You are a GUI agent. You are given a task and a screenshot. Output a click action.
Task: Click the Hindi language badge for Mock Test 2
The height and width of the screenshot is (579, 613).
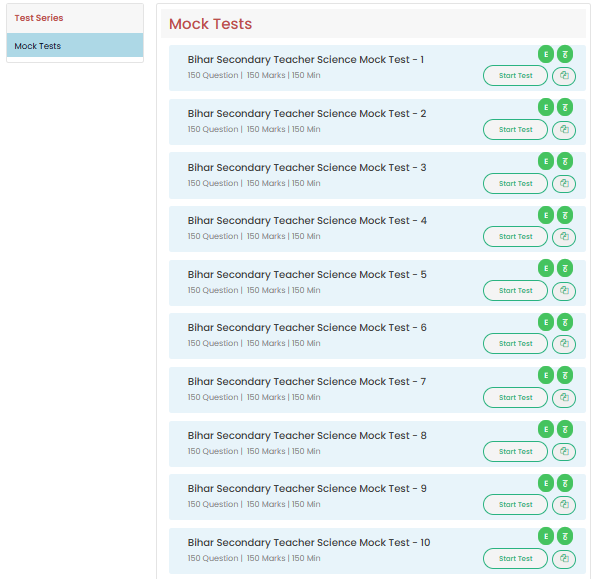pyautogui.click(x=565, y=107)
